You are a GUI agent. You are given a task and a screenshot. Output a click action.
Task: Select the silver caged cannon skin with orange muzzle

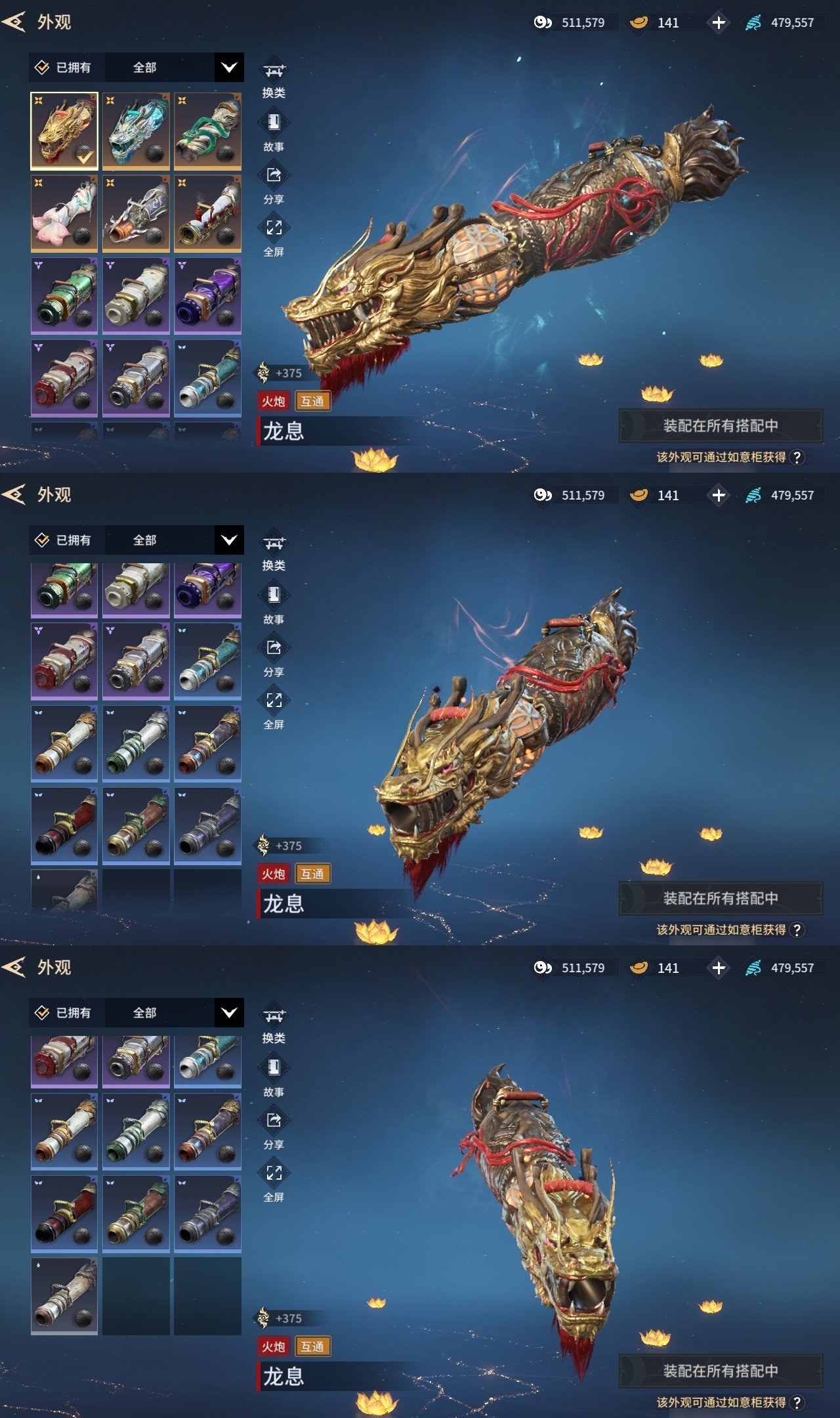[136, 213]
